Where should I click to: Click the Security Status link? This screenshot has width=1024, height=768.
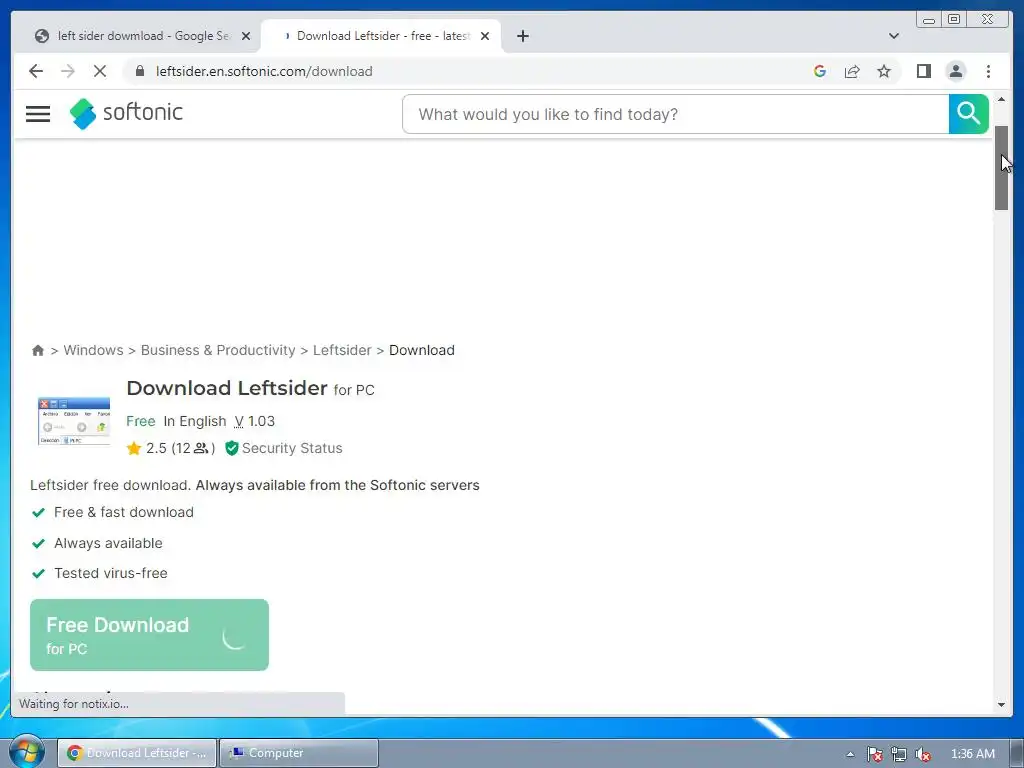pyautogui.click(x=292, y=448)
